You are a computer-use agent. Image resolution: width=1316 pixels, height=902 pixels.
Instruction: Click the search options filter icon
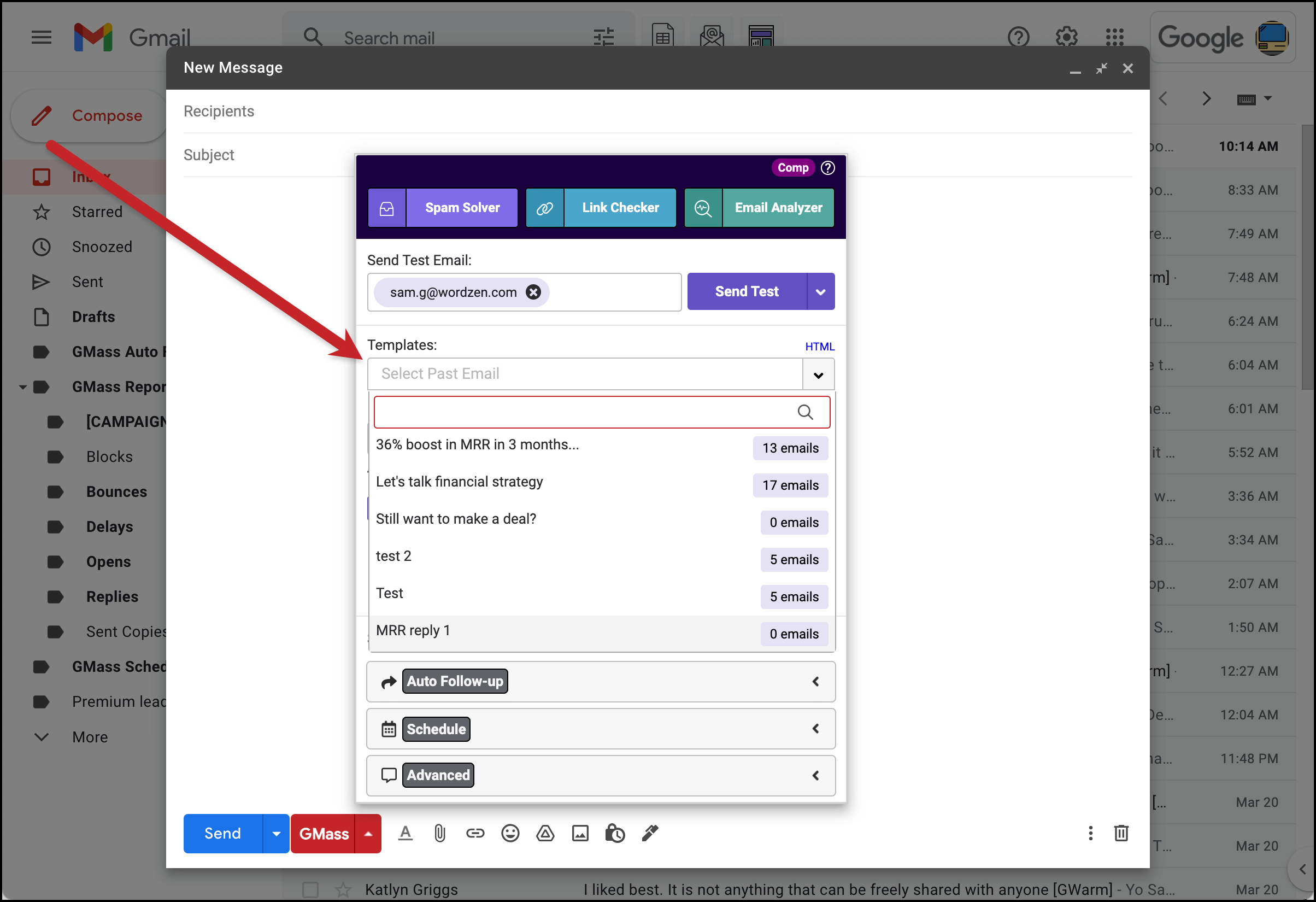(604, 37)
